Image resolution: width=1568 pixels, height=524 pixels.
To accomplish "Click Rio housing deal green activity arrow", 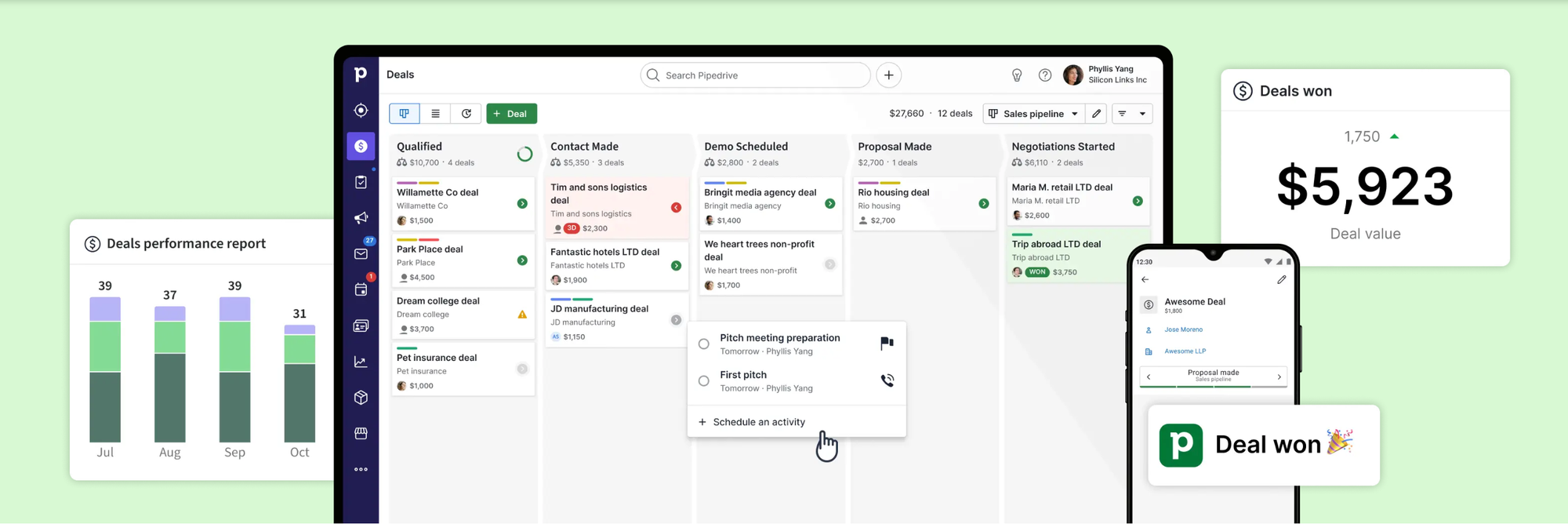I will point(983,204).
